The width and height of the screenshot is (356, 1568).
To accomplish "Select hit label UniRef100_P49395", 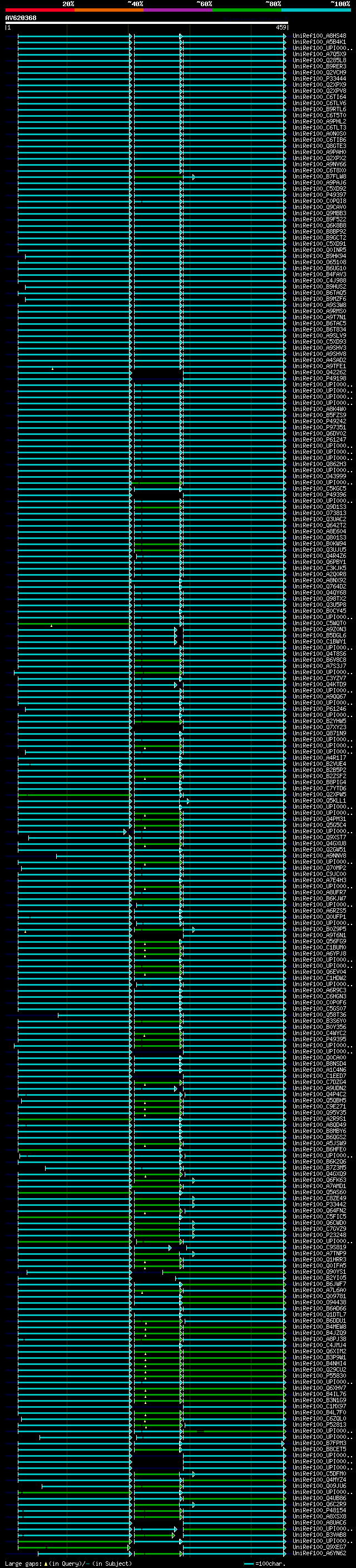I will tap(319, 1039).
